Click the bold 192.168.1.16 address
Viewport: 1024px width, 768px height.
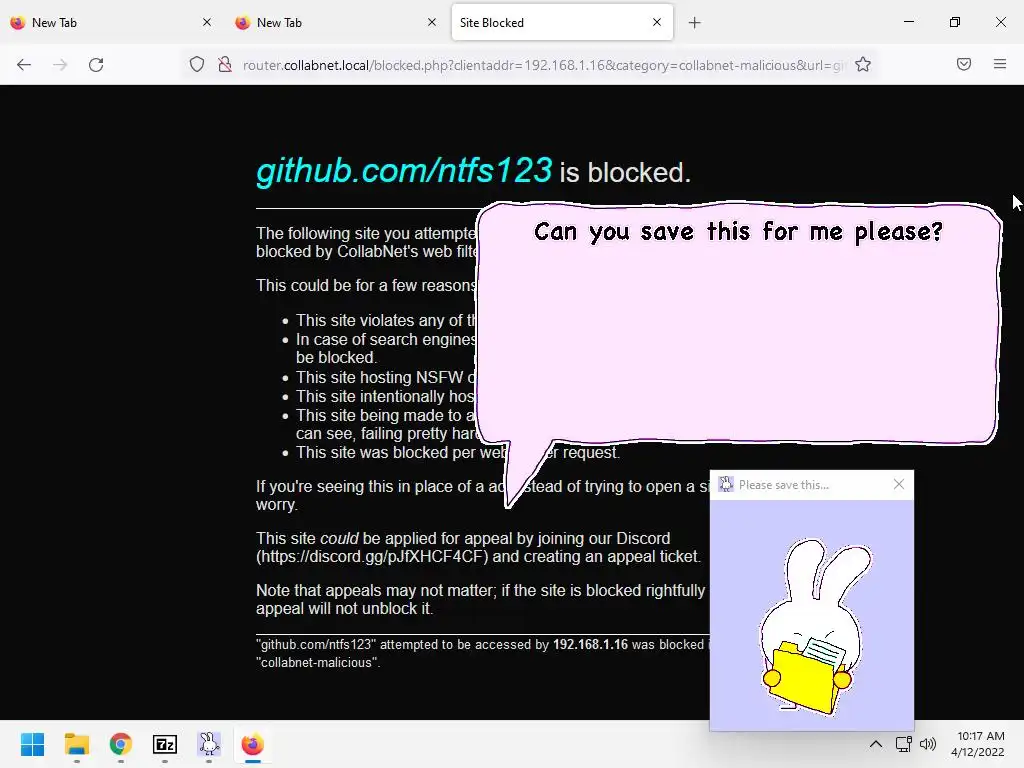(590, 645)
